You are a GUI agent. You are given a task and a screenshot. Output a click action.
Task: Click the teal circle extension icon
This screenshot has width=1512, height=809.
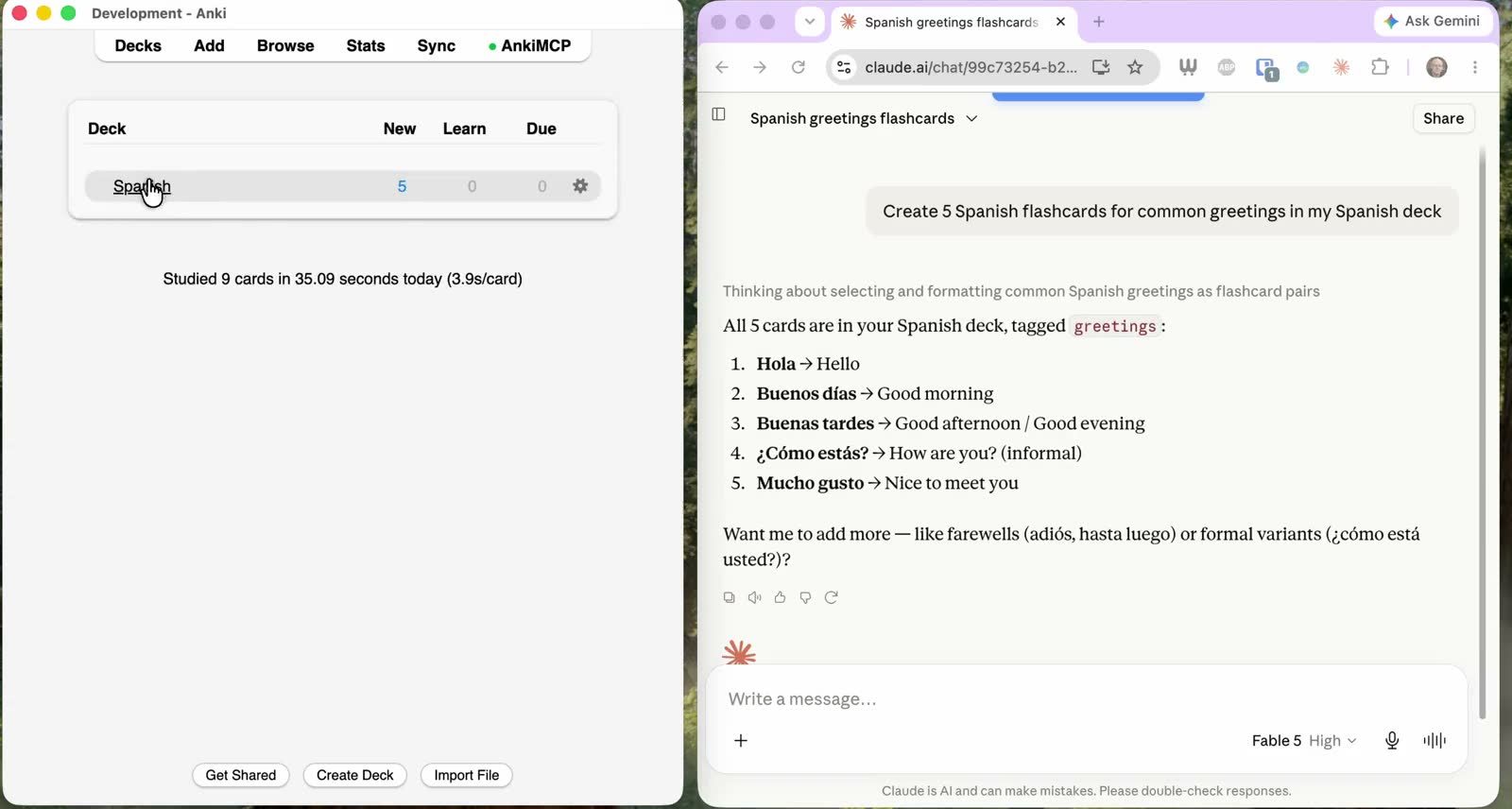(1303, 67)
